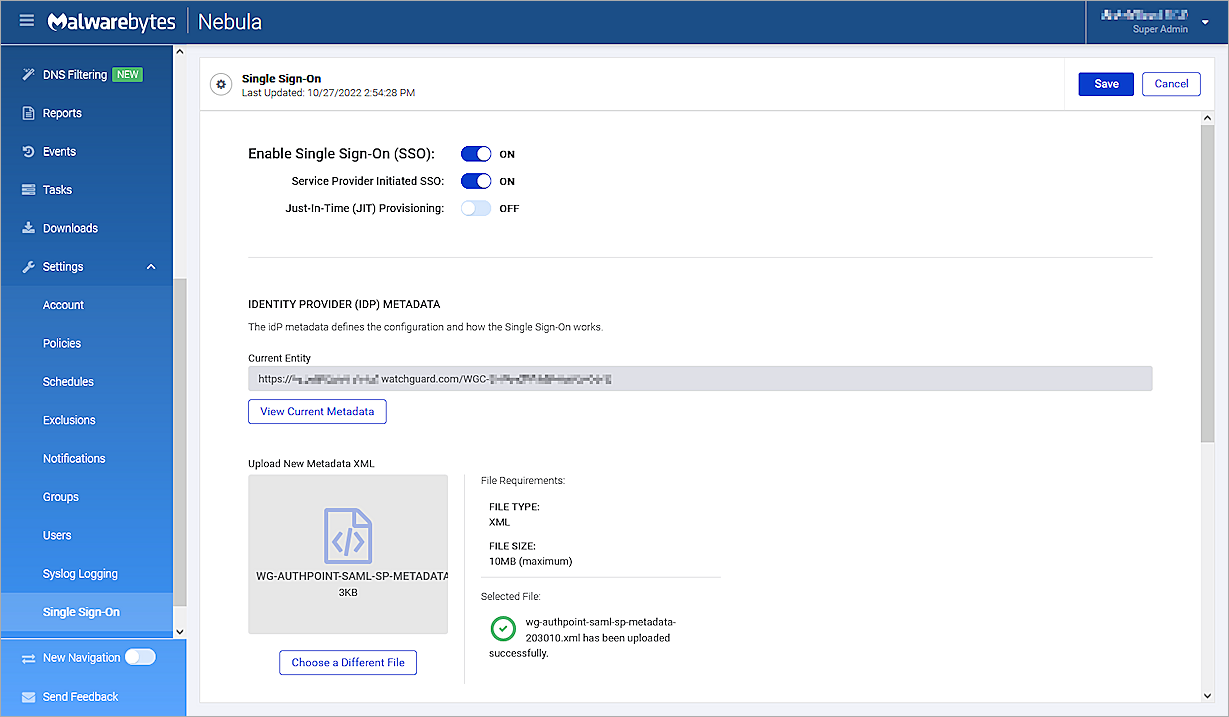
Task: Open Downloads via its sidebar icon
Action: coord(26,227)
